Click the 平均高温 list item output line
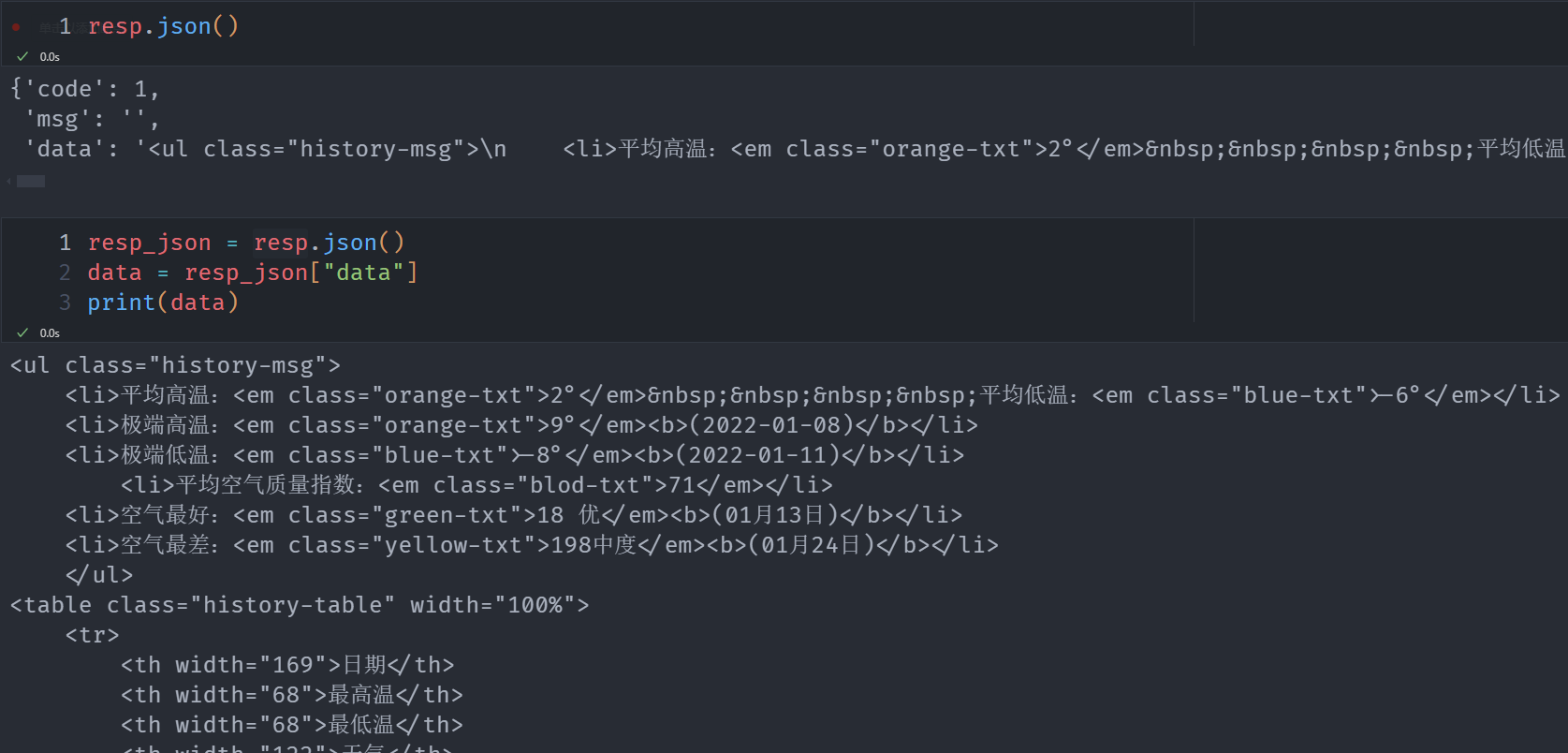The height and width of the screenshot is (753, 1568). 813,395
